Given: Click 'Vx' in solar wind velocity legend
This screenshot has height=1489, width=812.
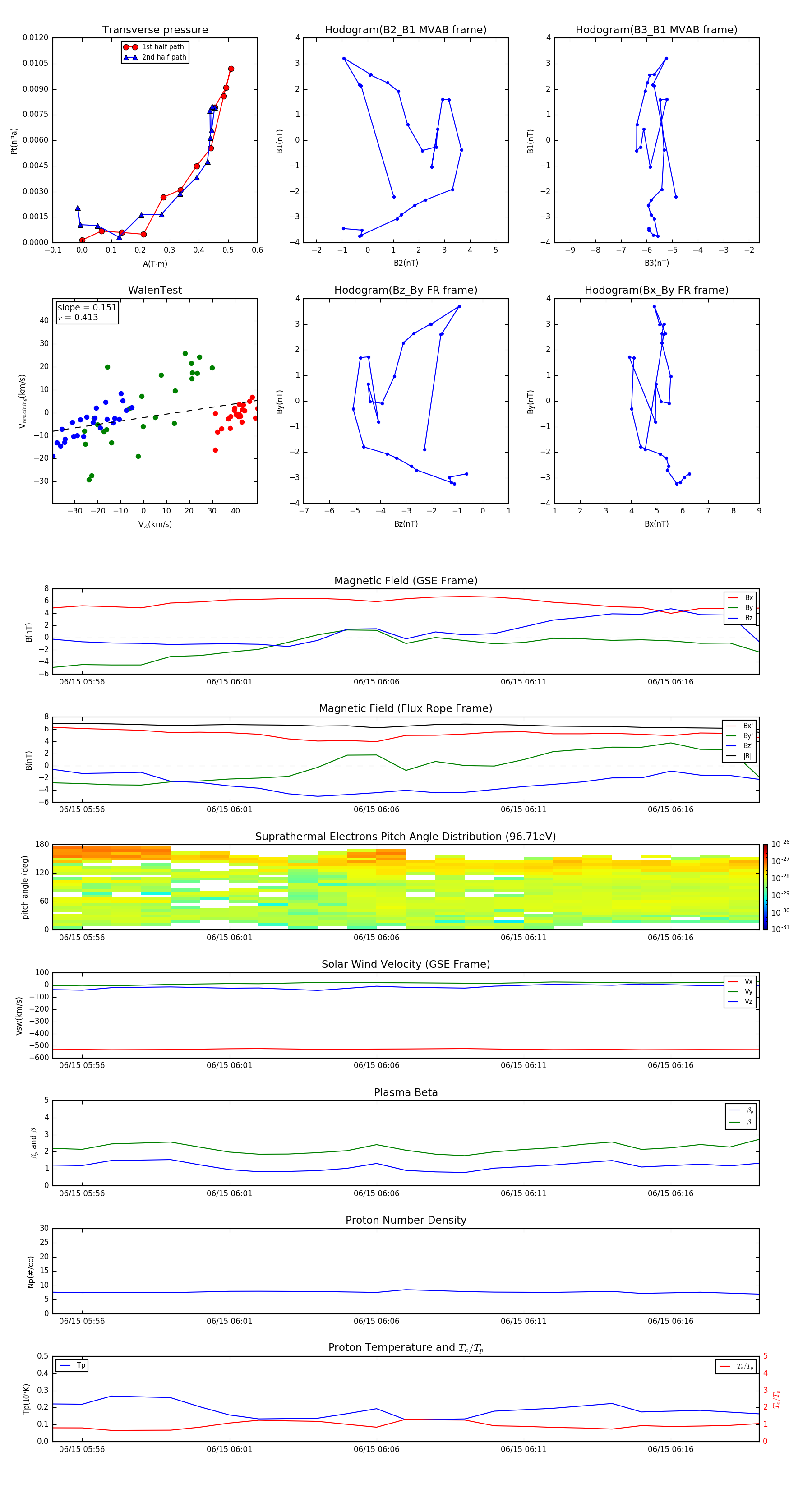Looking at the screenshot, I should click(x=748, y=981).
